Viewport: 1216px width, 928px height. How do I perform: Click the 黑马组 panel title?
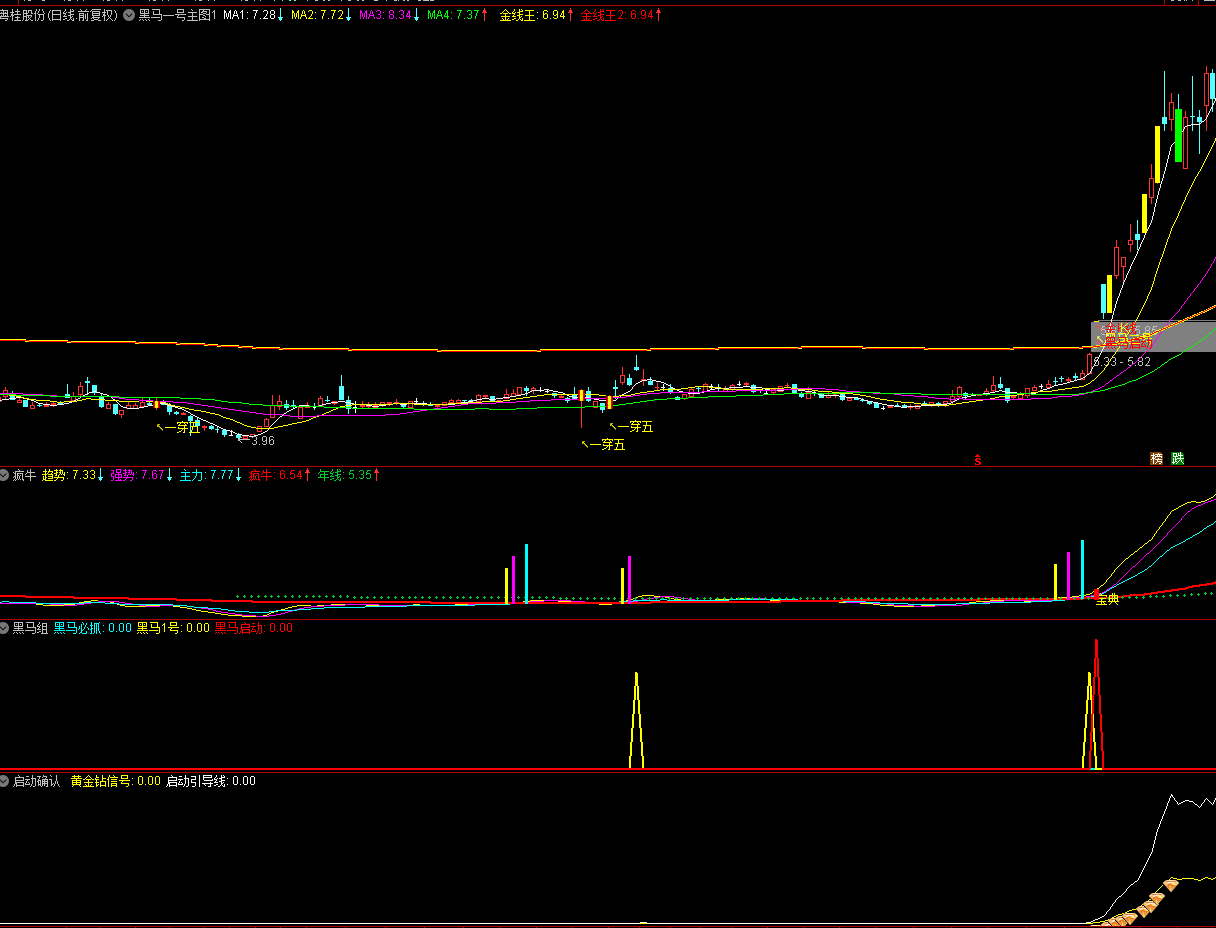click(30, 629)
